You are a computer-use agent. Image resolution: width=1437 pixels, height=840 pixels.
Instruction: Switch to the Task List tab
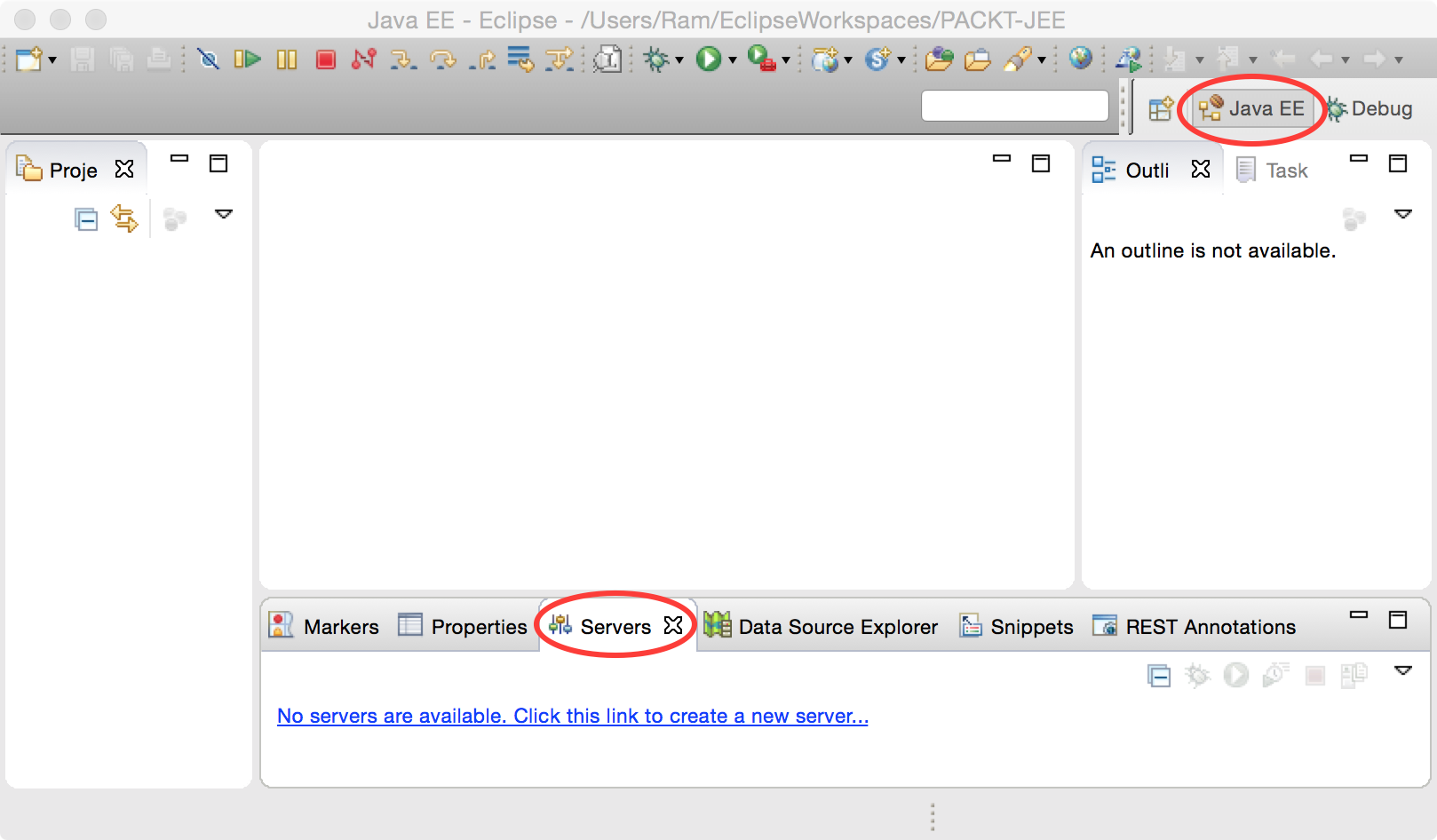pyautogui.click(x=1272, y=170)
